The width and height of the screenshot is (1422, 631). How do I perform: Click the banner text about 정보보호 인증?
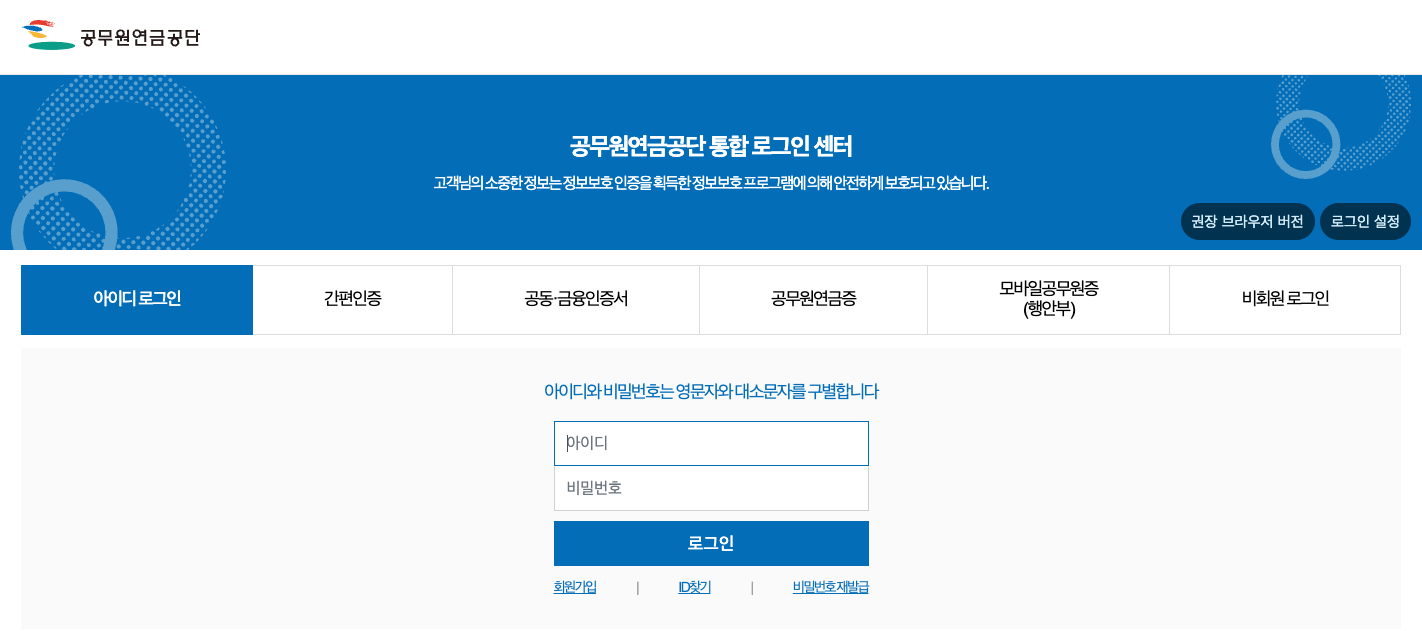(x=711, y=183)
